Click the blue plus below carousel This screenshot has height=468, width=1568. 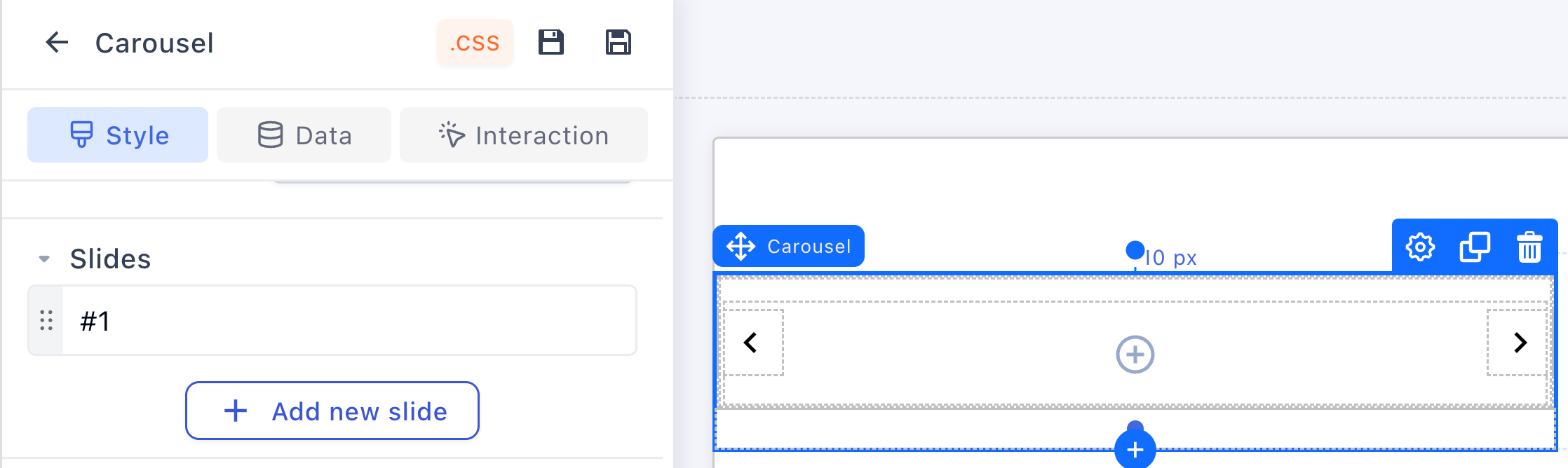[x=1135, y=449]
